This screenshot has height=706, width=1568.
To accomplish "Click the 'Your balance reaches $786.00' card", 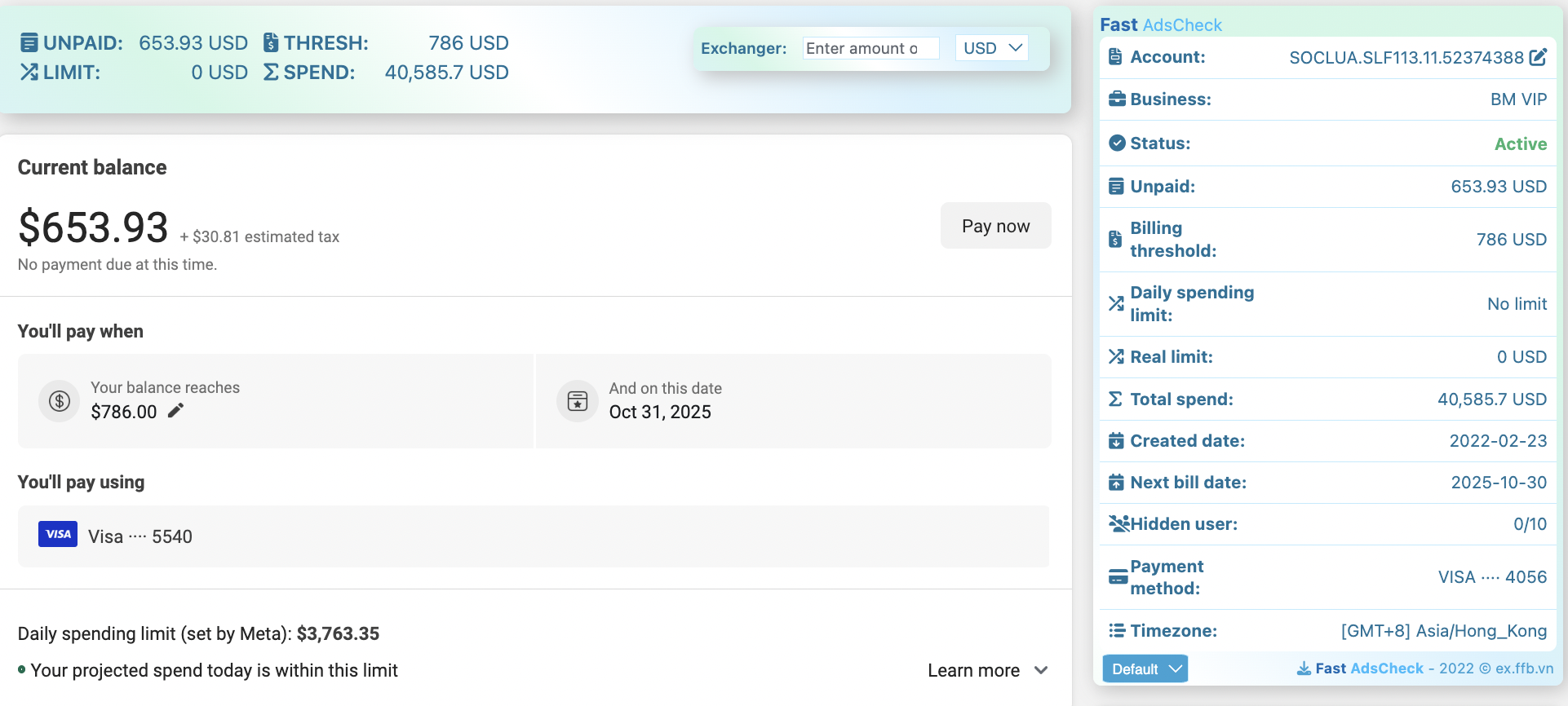I will point(276,401).
